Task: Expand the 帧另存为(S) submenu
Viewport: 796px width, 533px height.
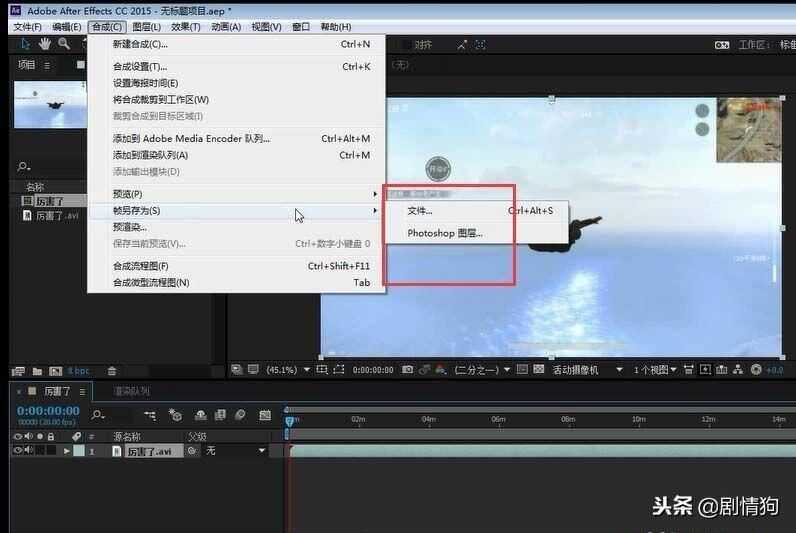Action: click(236, 211)
